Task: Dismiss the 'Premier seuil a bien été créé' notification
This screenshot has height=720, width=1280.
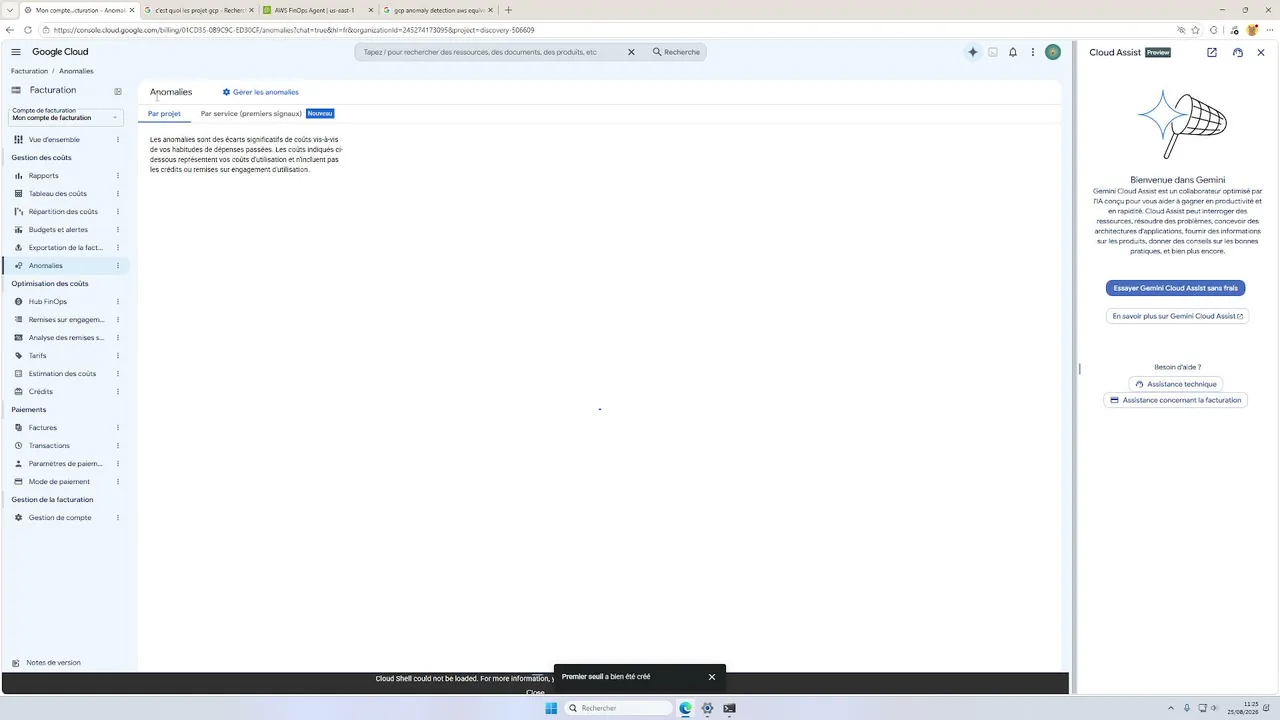Action: click(712, 677)
